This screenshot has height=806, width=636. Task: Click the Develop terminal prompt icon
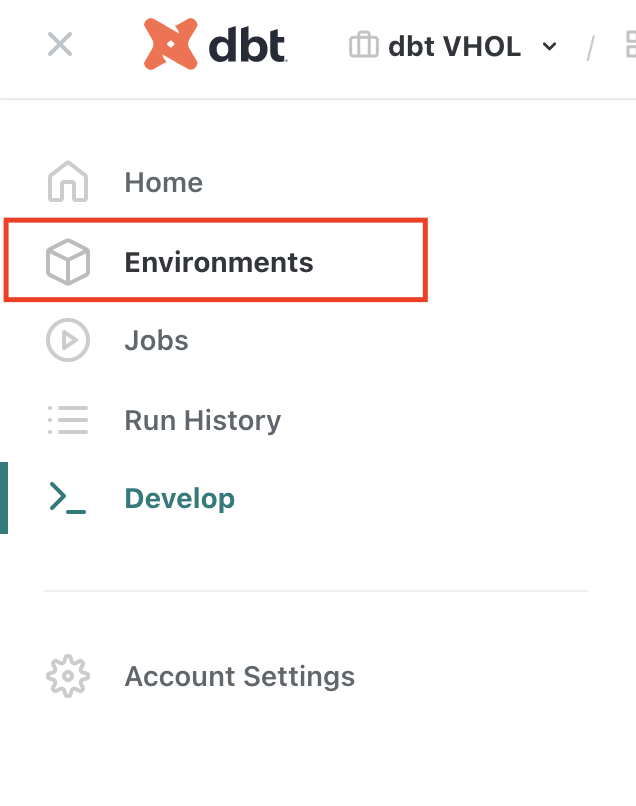68,498
